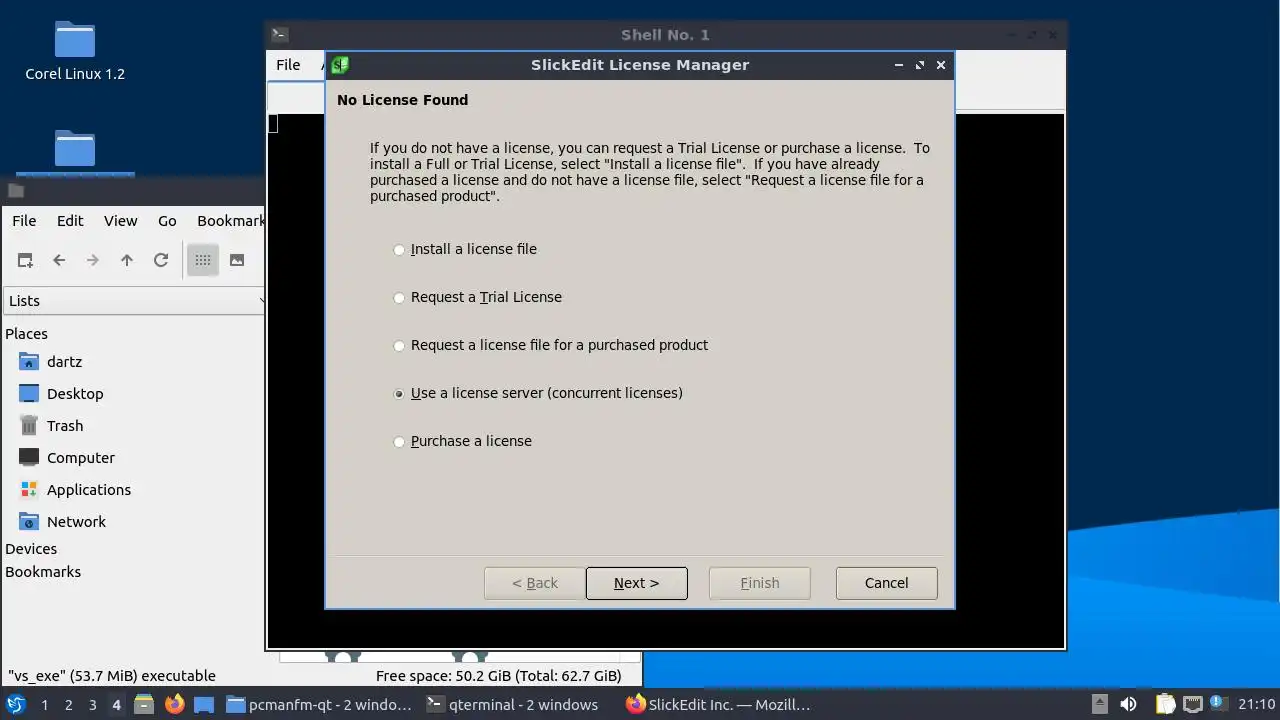Open the removable media tray icon

(x=1099, y=704)
